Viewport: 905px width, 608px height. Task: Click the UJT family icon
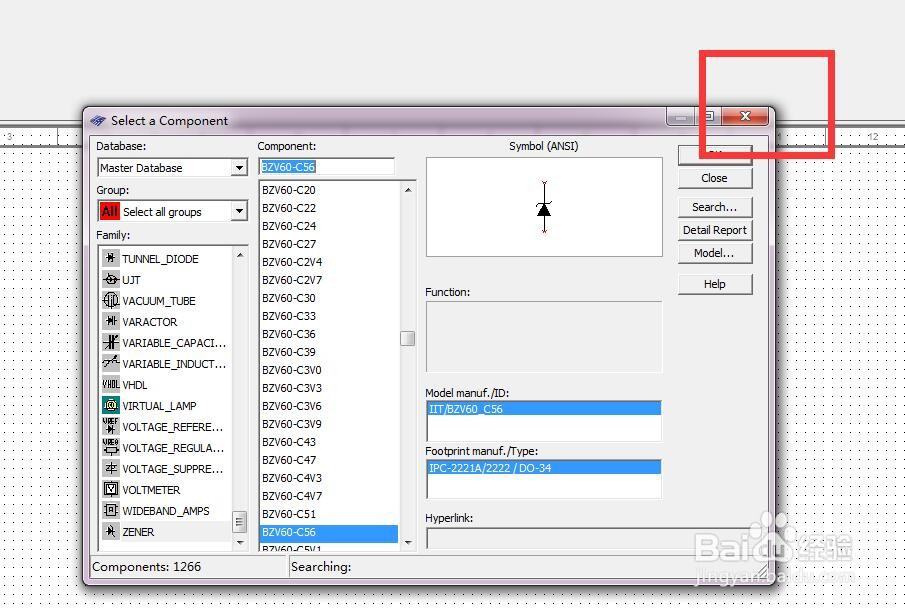click(111, 279)
